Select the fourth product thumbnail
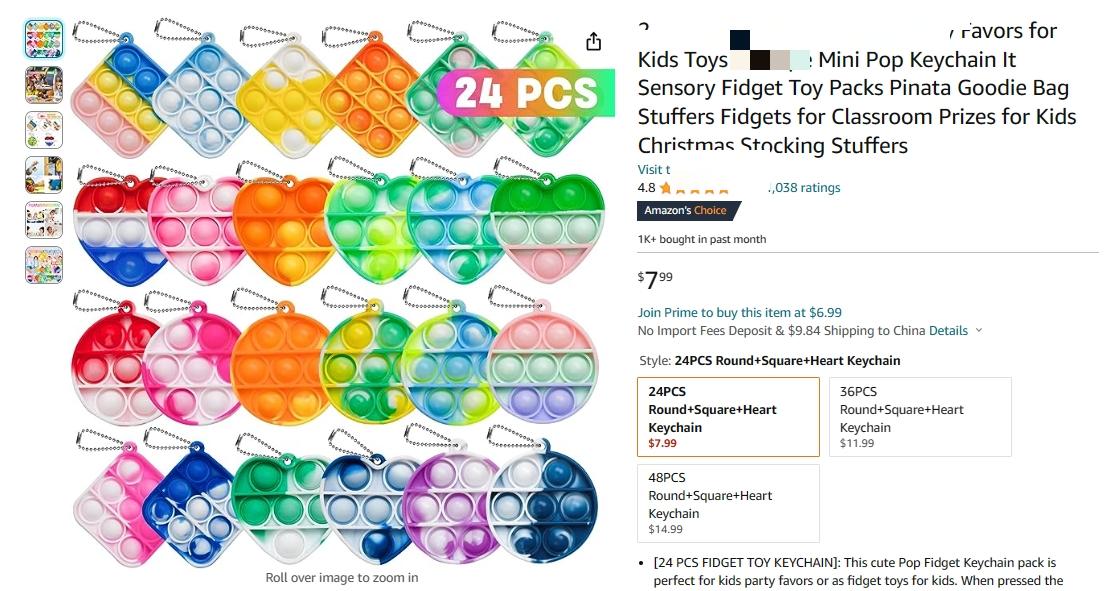 (x=44, y=175)
